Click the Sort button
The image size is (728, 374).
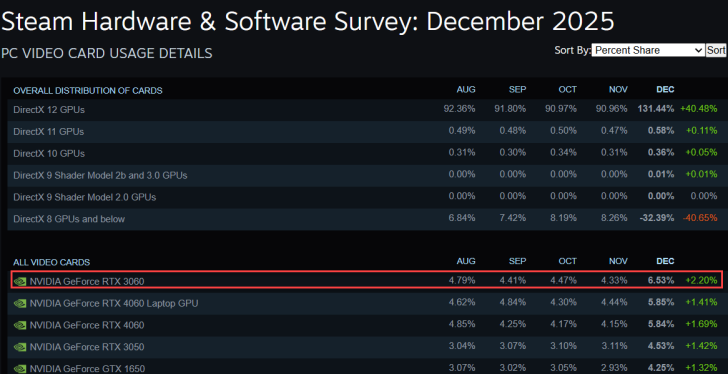pos(716,50)
